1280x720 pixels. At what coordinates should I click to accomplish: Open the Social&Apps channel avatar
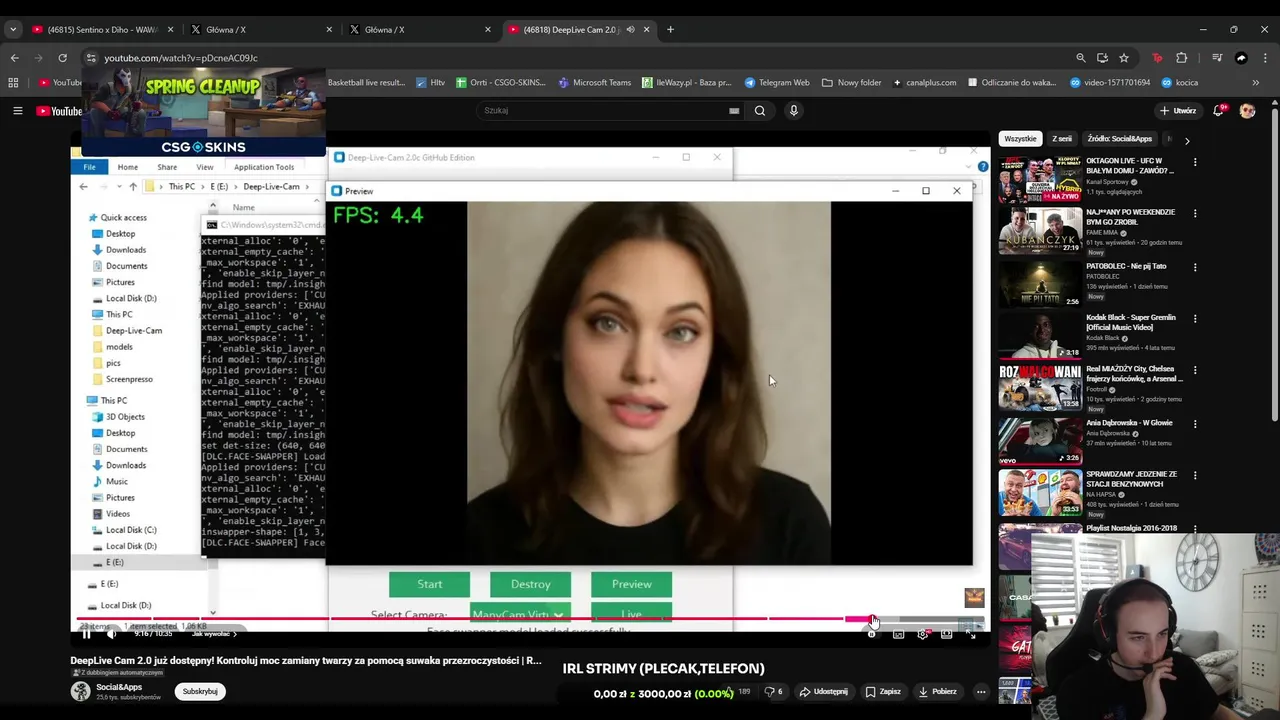pos(80,691)
